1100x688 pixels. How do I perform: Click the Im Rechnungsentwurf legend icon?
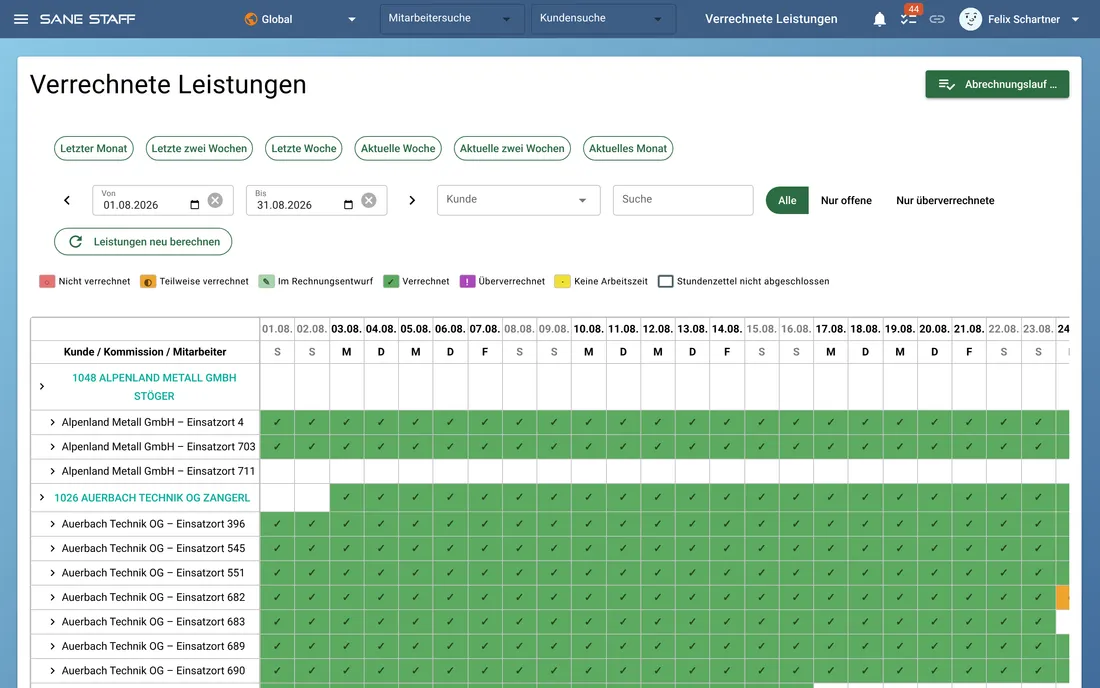266,281
